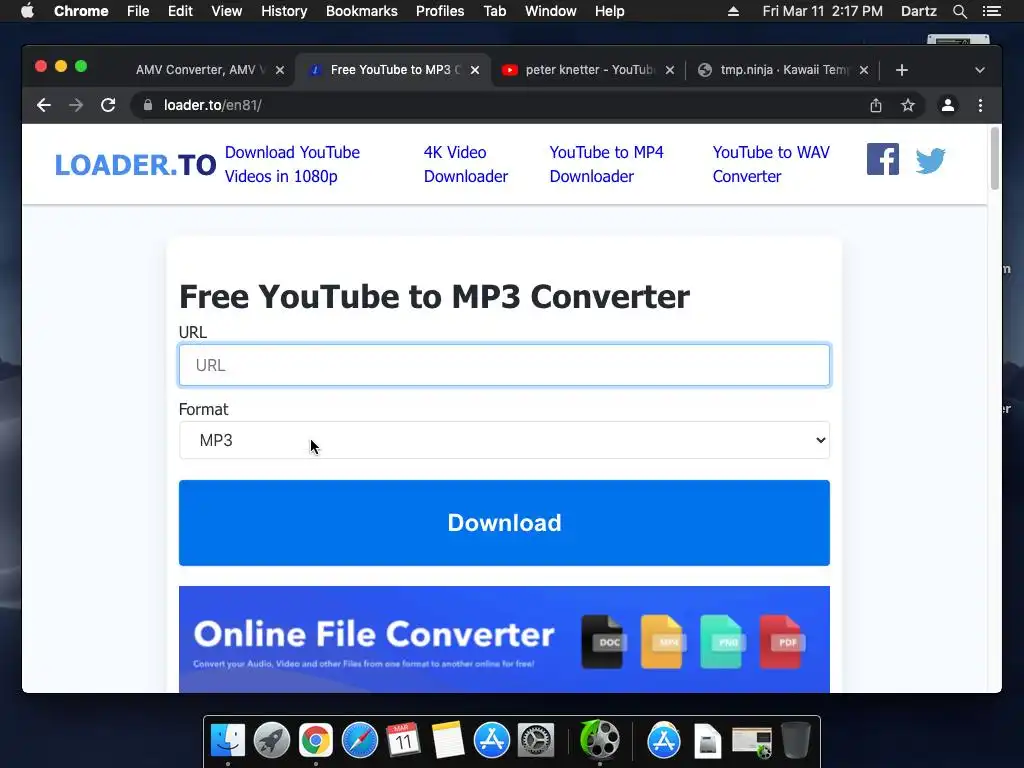Open the Facebook page icon
Image resolution: width=1024 pixels, height=768 pixels.
tap(882, 159)
